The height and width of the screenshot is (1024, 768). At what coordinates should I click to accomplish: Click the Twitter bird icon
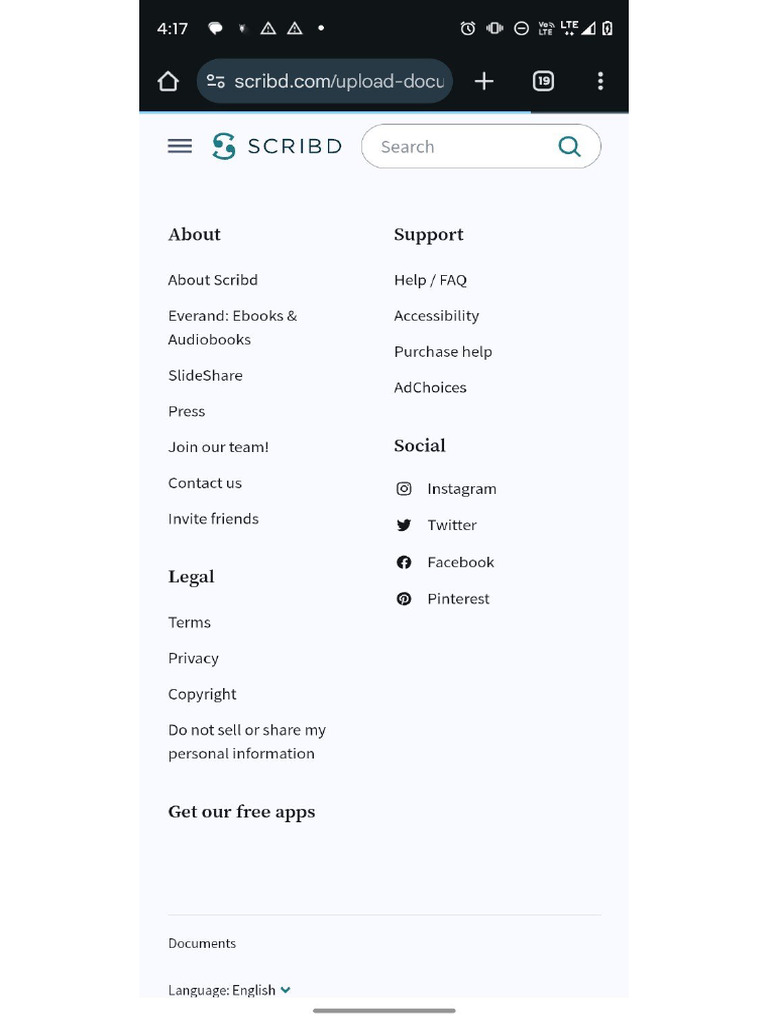coord(404,525)
